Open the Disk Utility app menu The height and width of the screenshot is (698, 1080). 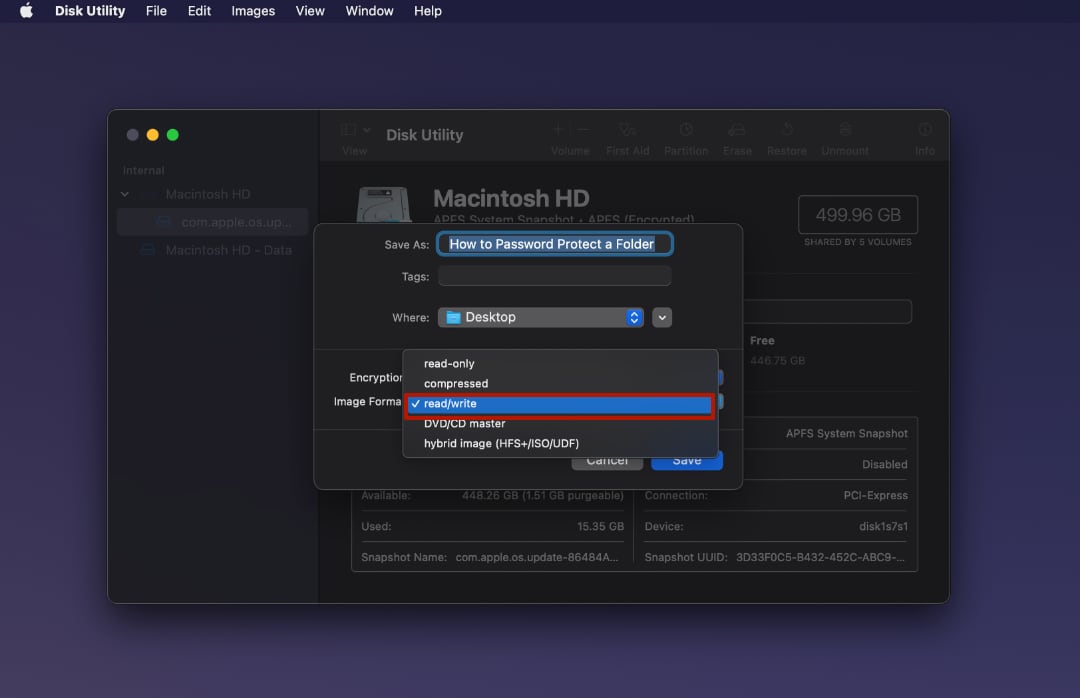click(x=90, y=11)
